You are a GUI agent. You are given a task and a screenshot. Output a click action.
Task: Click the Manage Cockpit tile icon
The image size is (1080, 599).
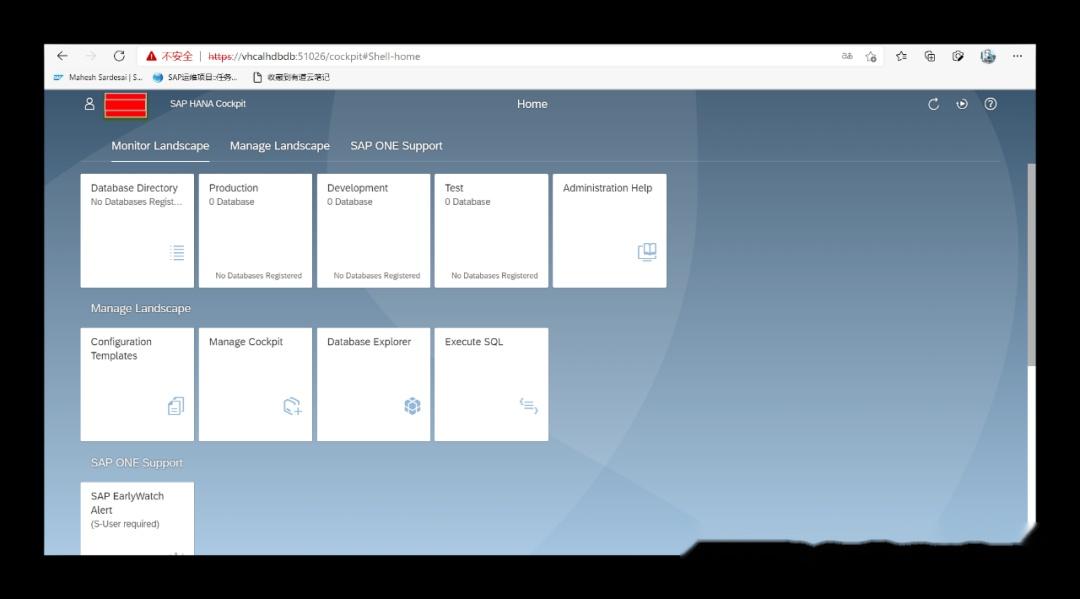[293, 406]
